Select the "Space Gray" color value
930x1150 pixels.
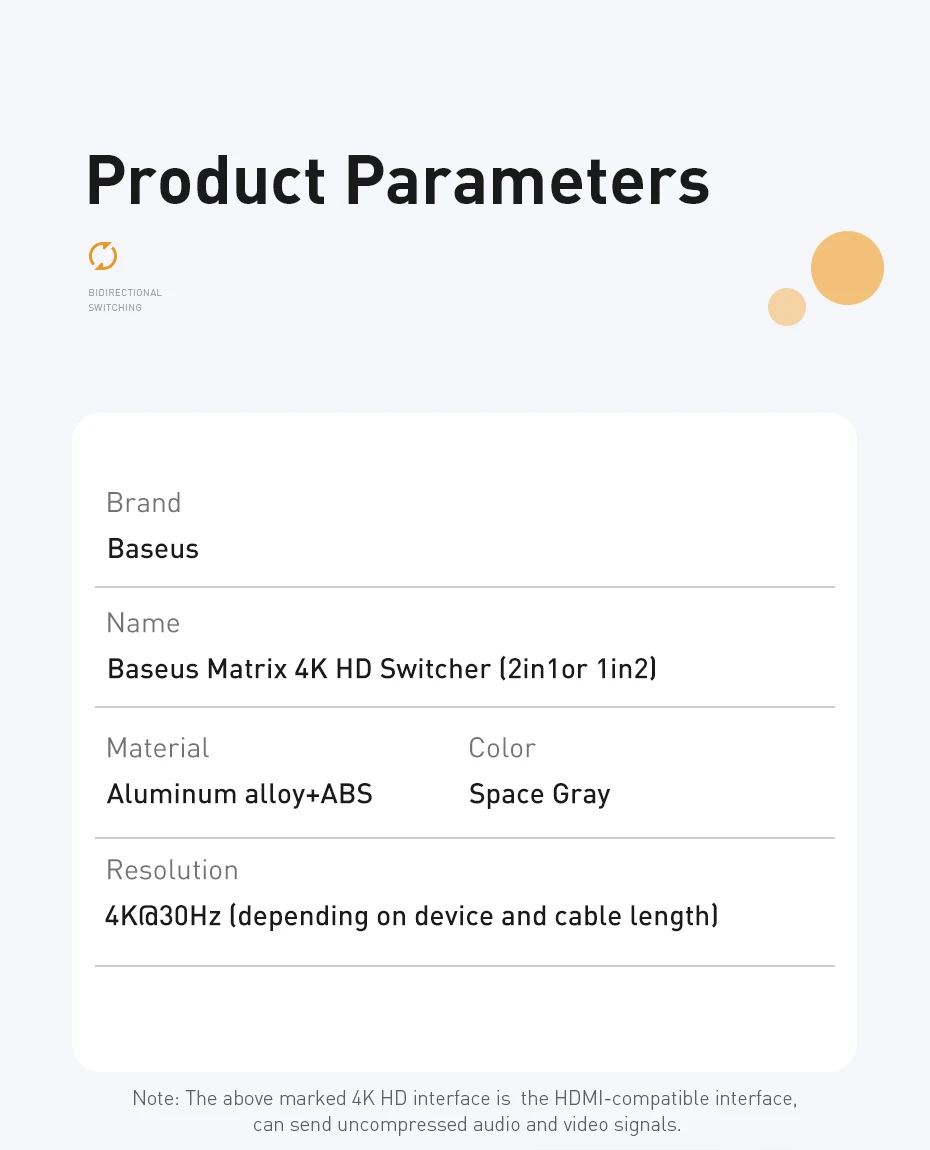pyautogui.click(x=539, y=794)
